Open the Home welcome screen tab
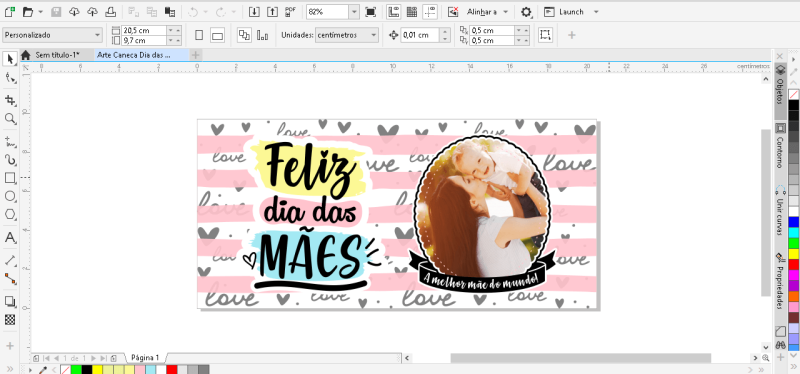Viewport: 800px width, 374px height. (26, 55)
